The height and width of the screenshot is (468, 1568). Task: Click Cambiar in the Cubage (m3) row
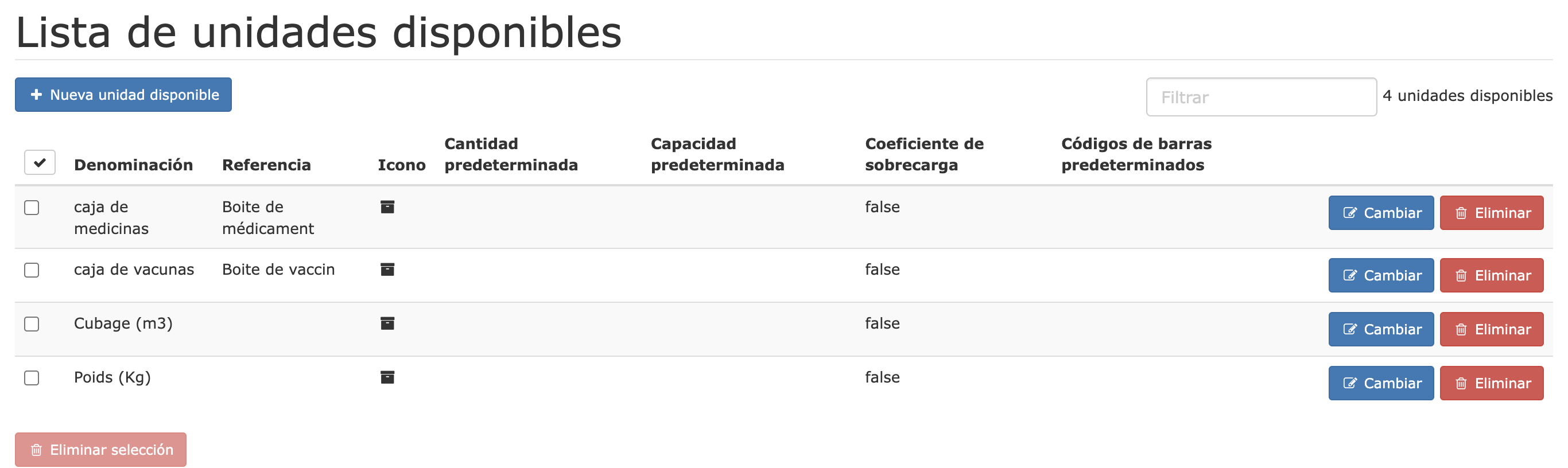click(x=1380, y=329)
